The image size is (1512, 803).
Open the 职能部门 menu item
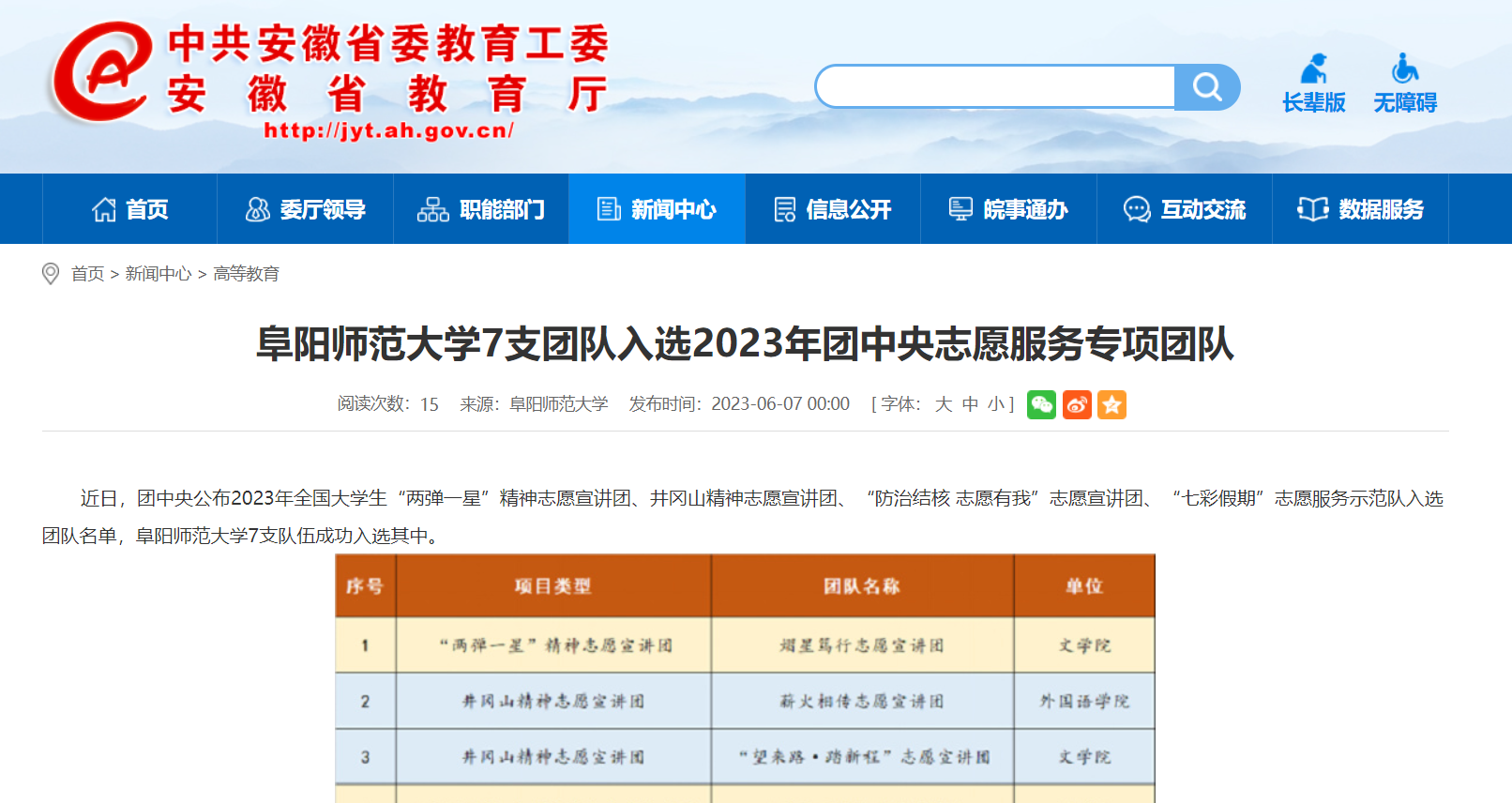[481, 209]
